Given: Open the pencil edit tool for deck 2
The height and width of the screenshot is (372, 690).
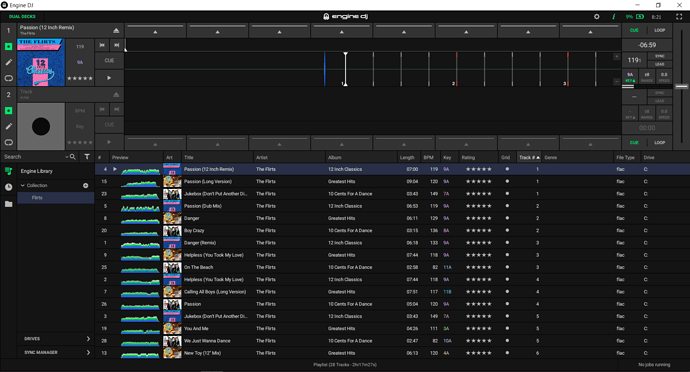Looking at the screenshot, I should pyautogui.click(x=8, y=126).
